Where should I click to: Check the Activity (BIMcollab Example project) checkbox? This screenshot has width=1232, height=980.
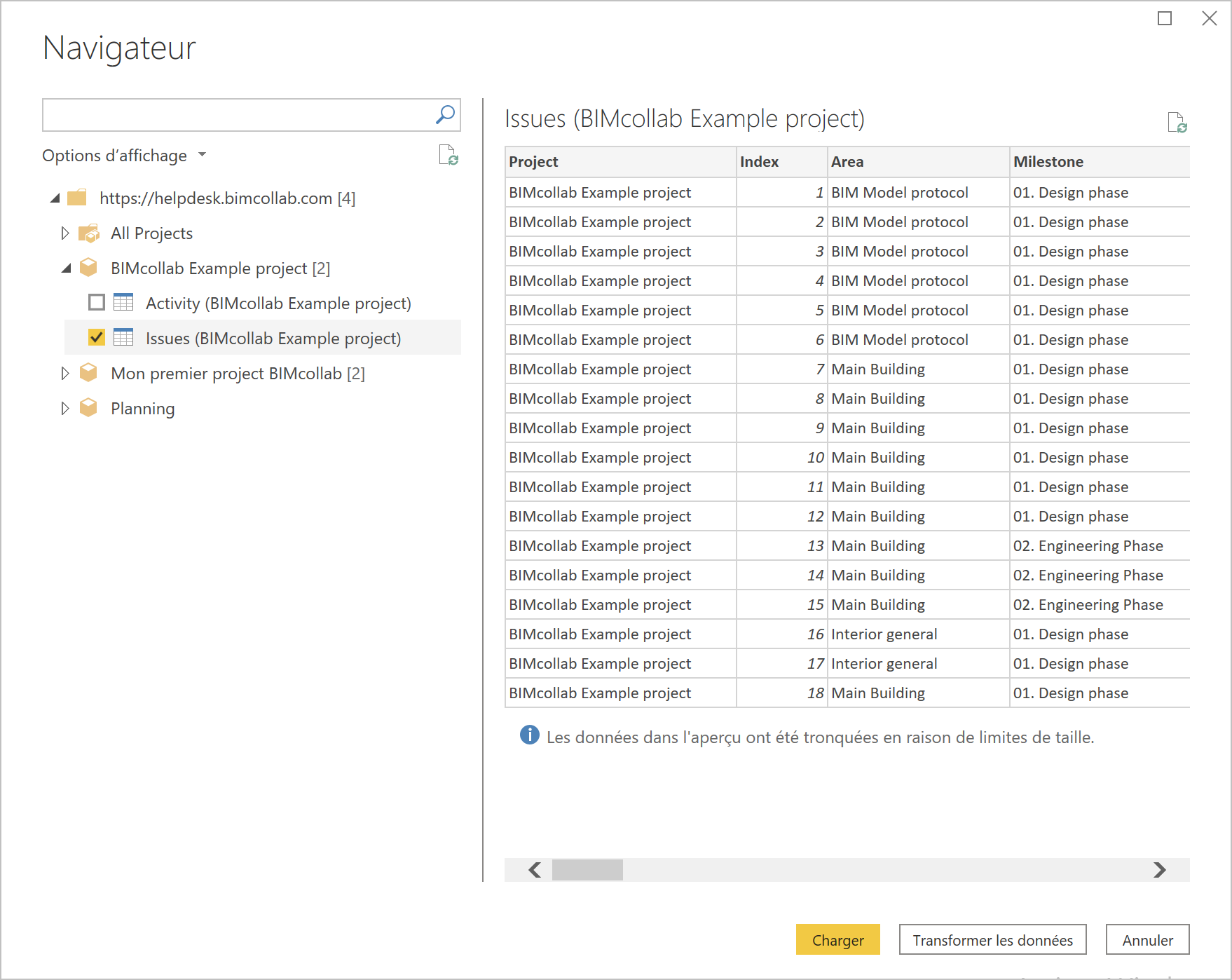tap(97, 303)
